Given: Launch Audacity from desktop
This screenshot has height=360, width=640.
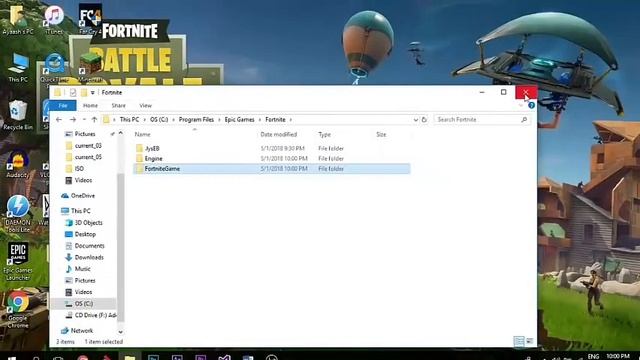Looking at the screenshot, I should click(18, 164).
